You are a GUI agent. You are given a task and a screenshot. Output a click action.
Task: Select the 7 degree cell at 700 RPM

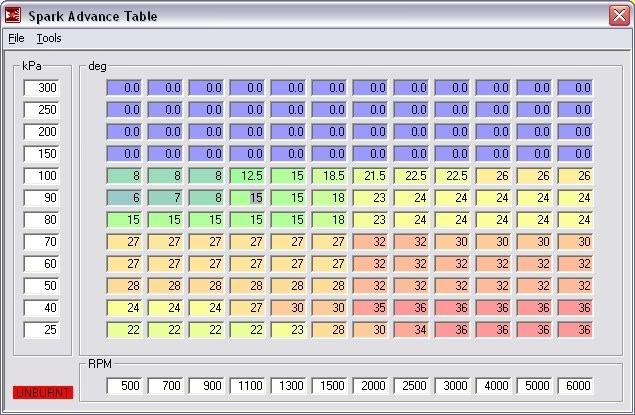point(165,198)
